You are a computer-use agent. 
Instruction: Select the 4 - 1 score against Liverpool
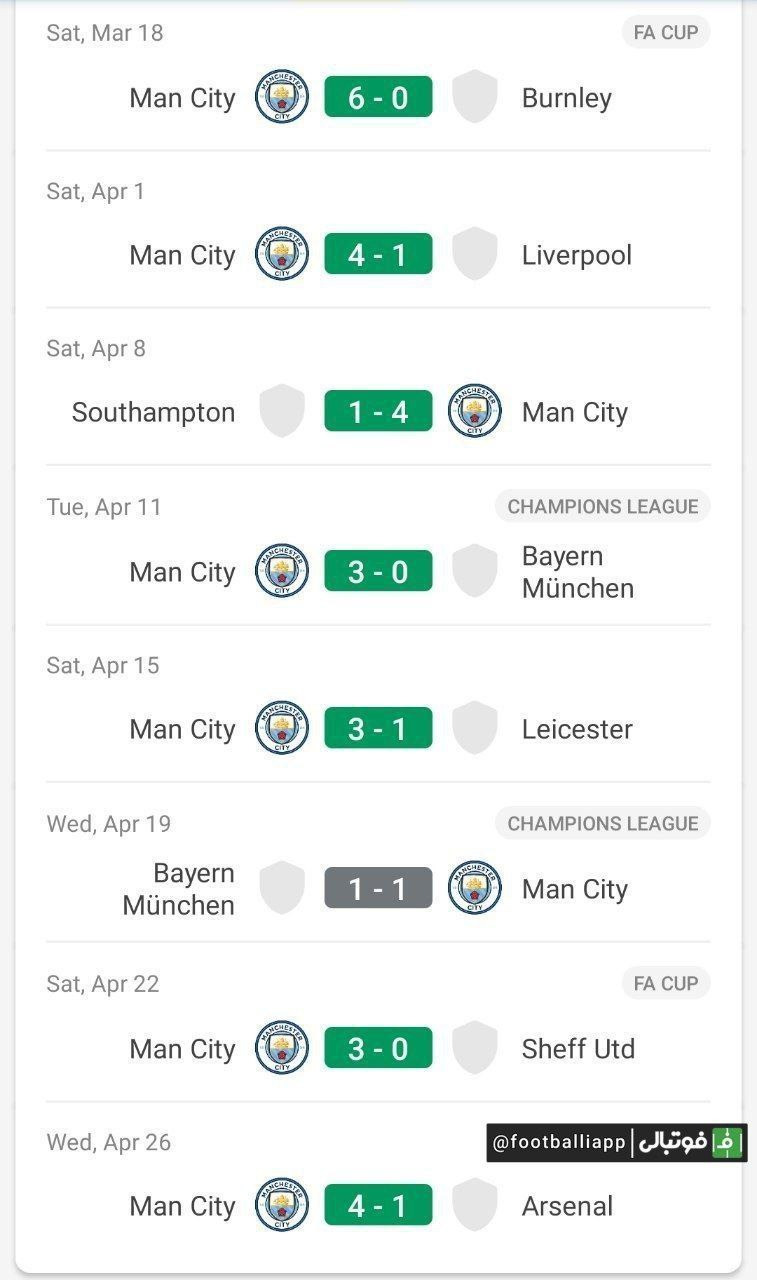point(378,254)
